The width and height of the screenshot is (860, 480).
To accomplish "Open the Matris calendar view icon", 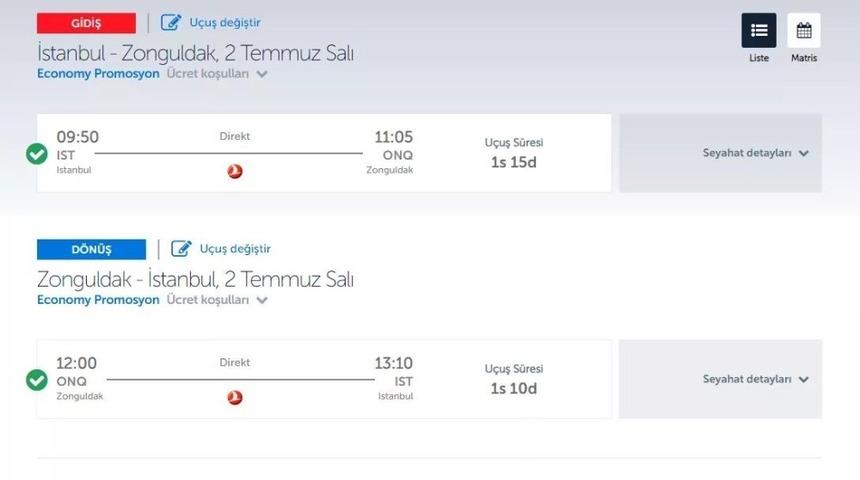I will tap(803, 30).
